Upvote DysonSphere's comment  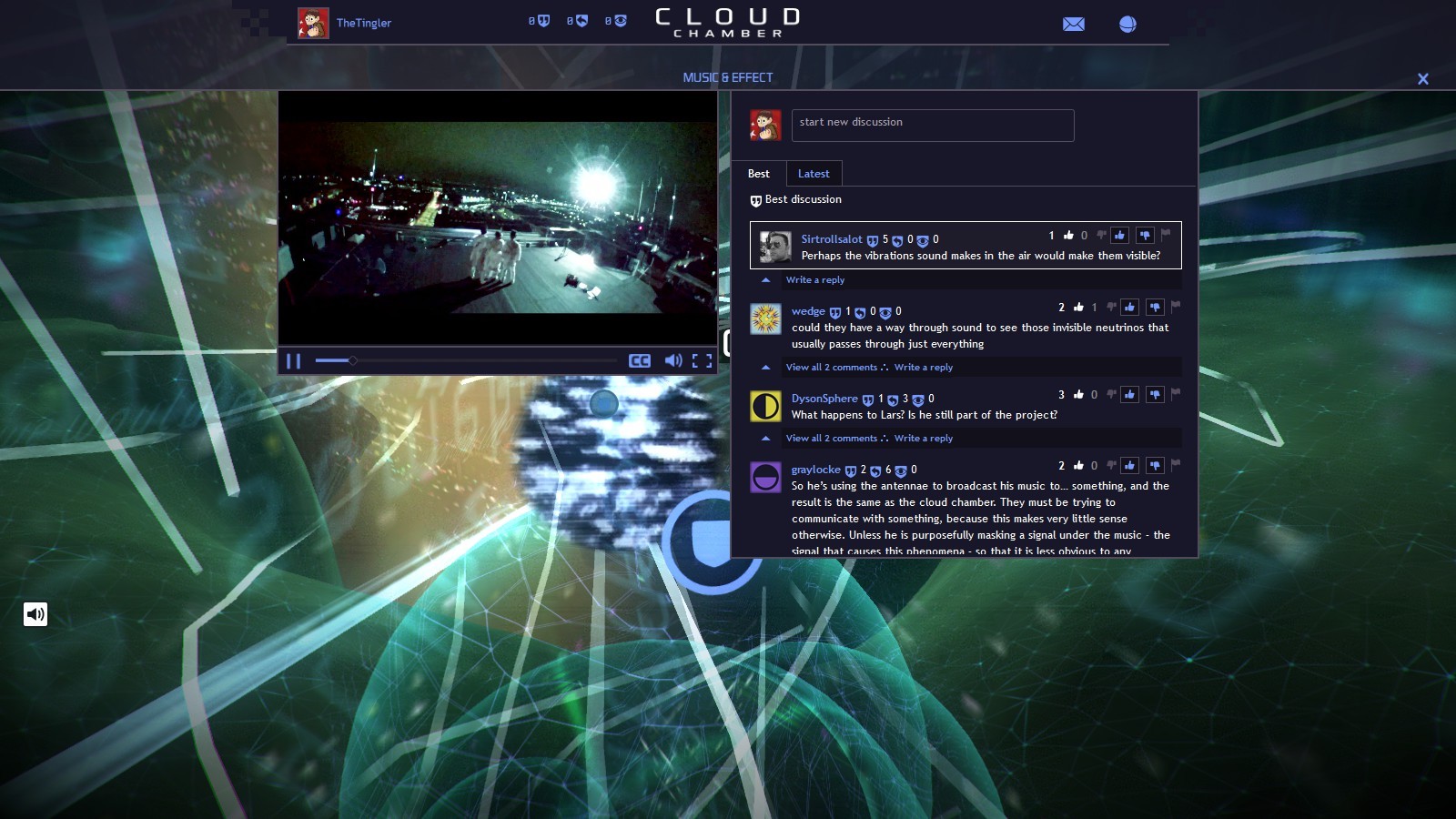pyautogui.click(x=1129, y=395)
